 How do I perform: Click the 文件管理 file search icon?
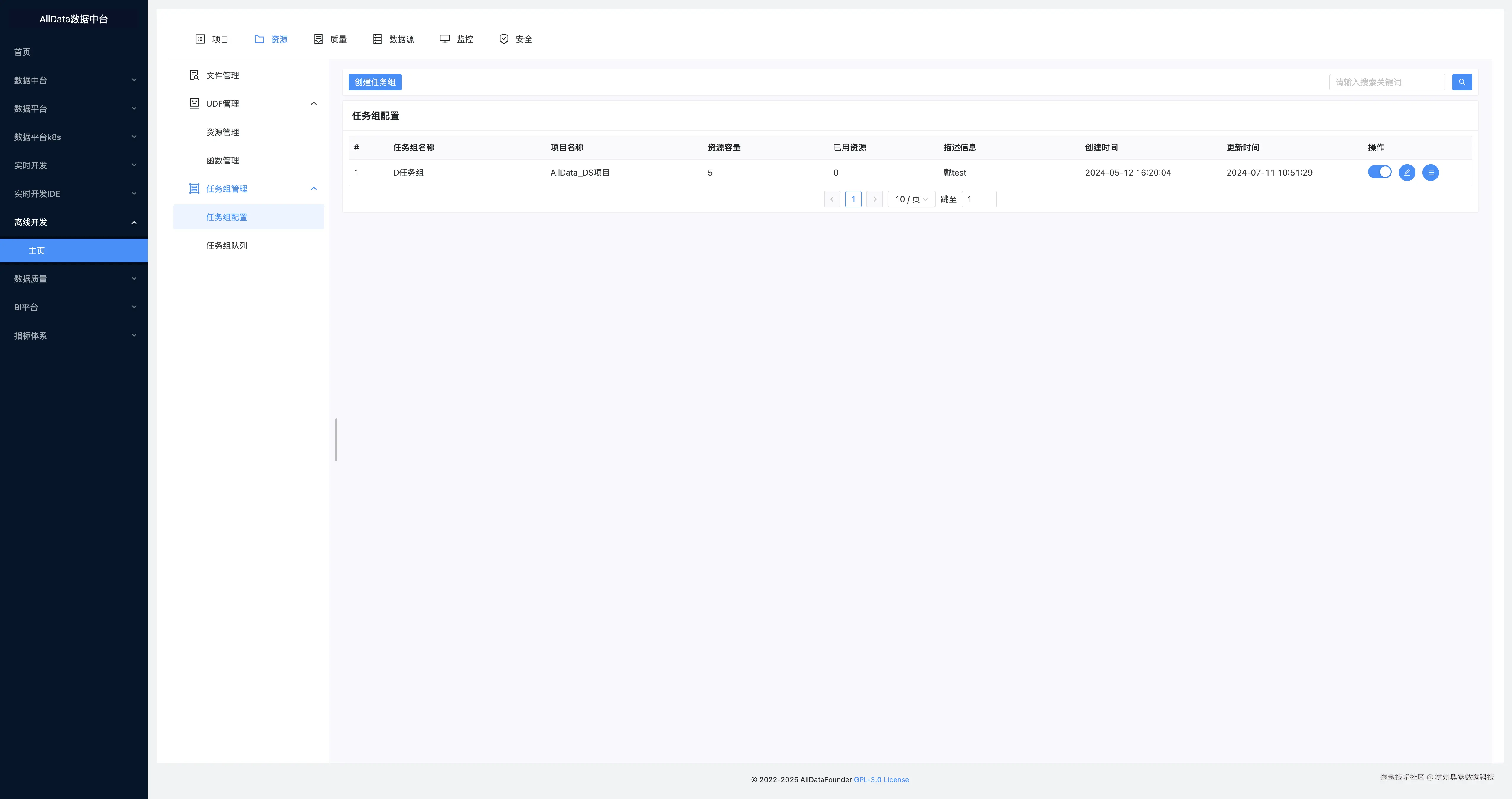click(x=194, y=75)
